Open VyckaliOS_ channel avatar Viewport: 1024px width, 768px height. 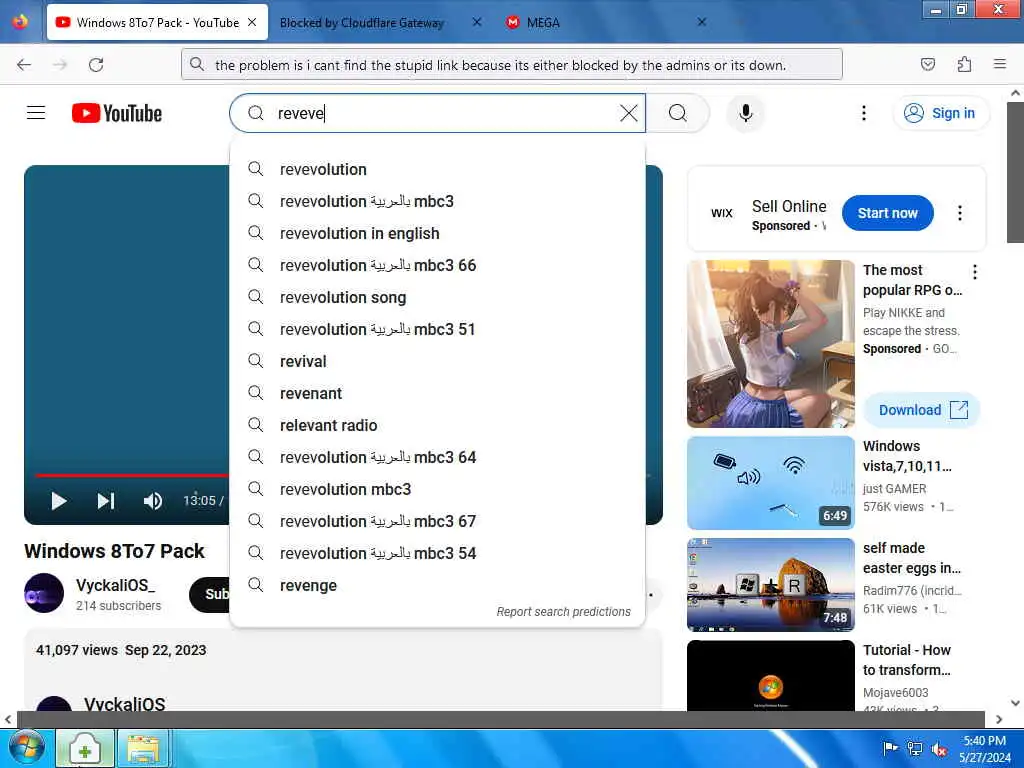tap(44, 593)
